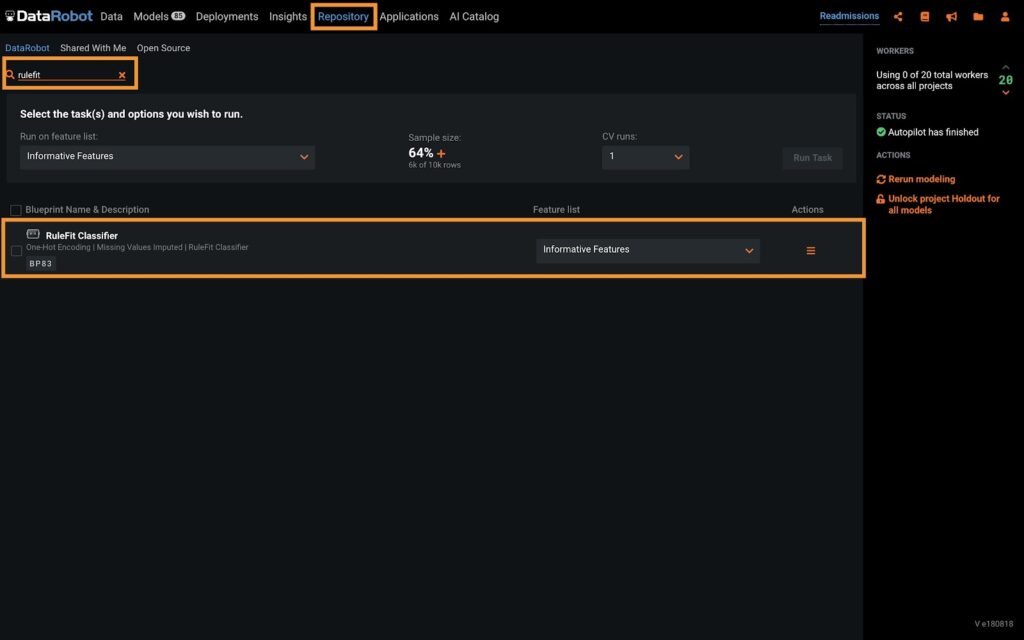The width and height of the screenshot is (1024, 640).
Task: Increase workers with up arrow
Action: 1006,67
